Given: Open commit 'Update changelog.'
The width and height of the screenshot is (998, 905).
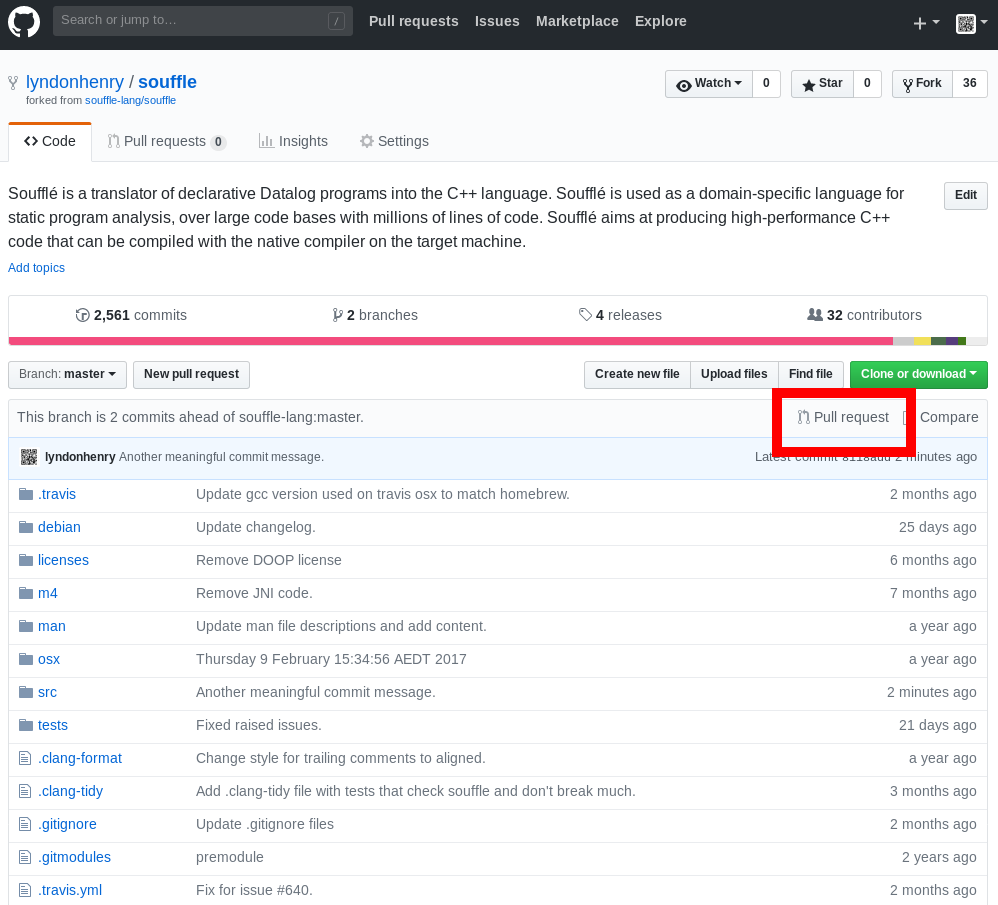Looking at the screenshot, I should (x=256, y=528).
